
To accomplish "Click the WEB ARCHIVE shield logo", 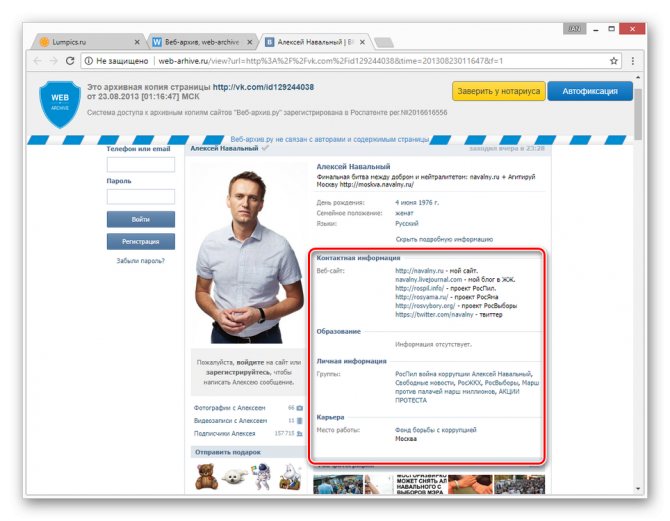I will click(x=60, y=104).
